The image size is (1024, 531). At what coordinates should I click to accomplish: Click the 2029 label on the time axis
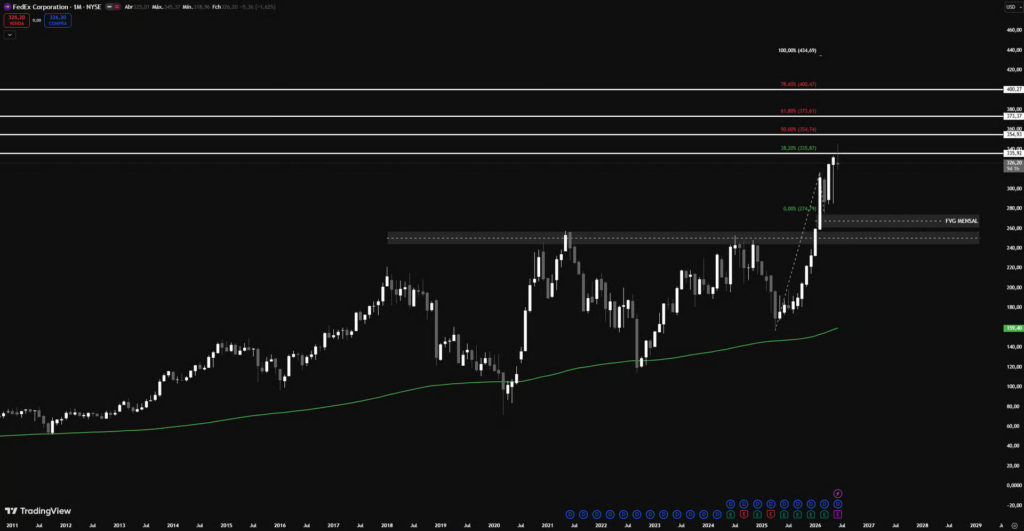pyautogui.click(x=975, y=525)
